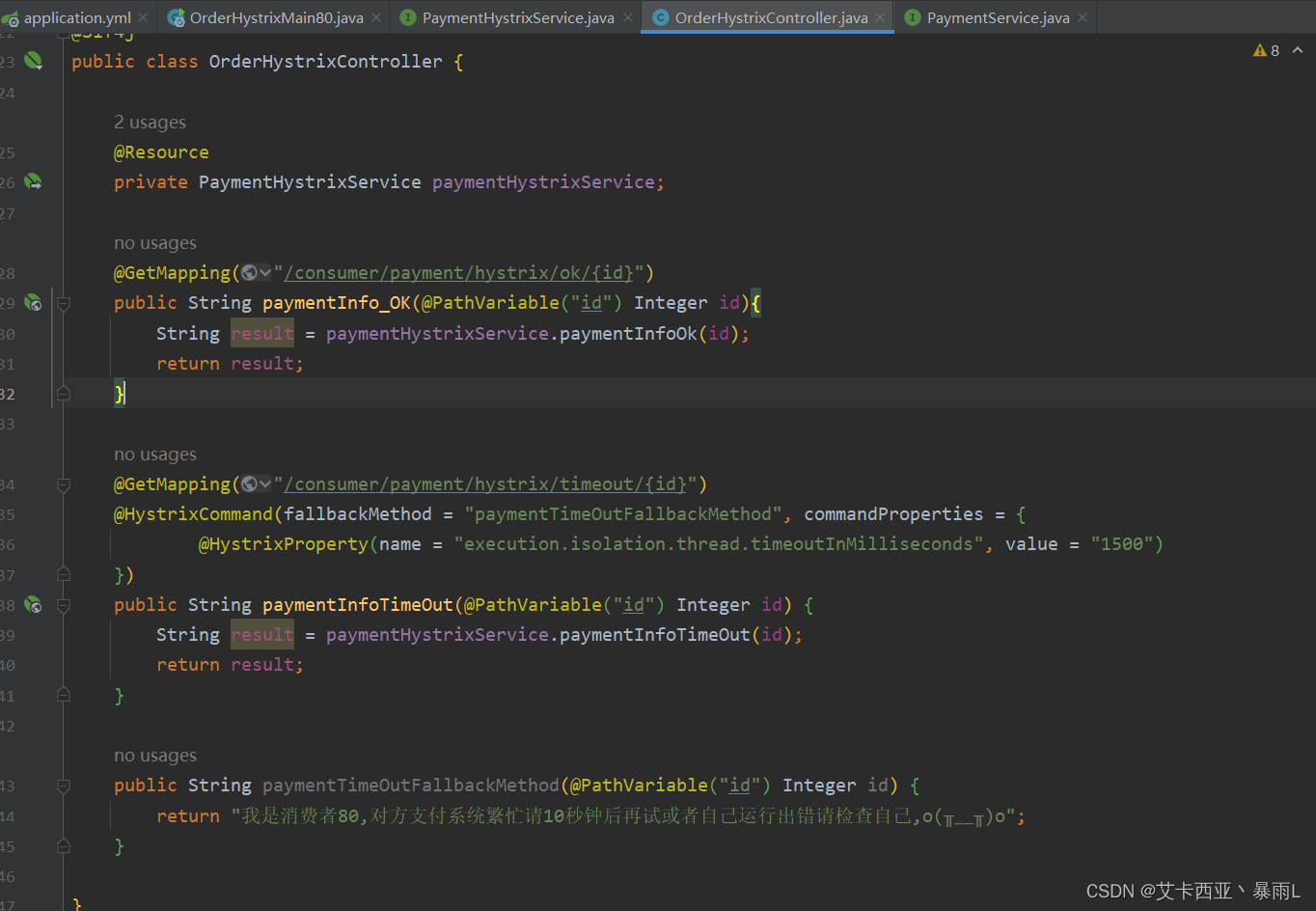Toggle fold marker at paymentTimeOutFallbackMethod closing brace

point(64,846)
